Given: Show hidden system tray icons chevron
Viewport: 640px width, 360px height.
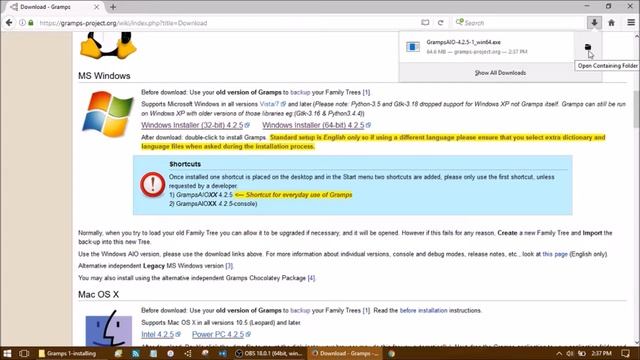Looking at the screenshot, I should (x=559, y=353).
